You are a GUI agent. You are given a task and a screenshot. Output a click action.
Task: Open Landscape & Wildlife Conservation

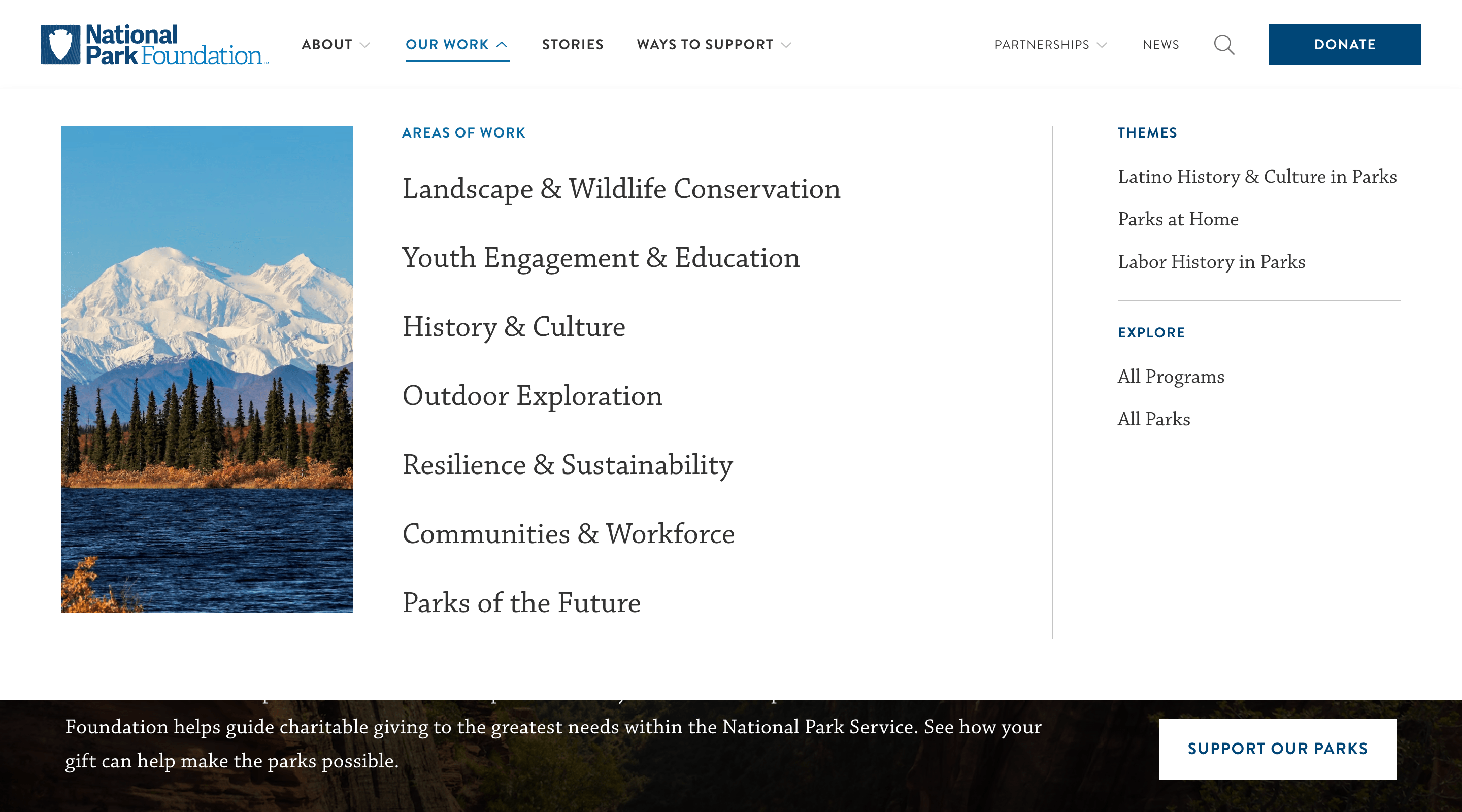tap(621, 189)
